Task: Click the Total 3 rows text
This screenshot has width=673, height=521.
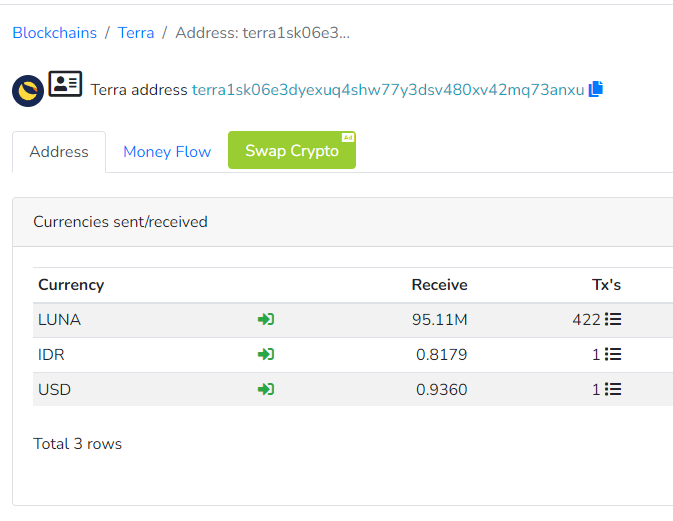Action: (x=78, y=444)
